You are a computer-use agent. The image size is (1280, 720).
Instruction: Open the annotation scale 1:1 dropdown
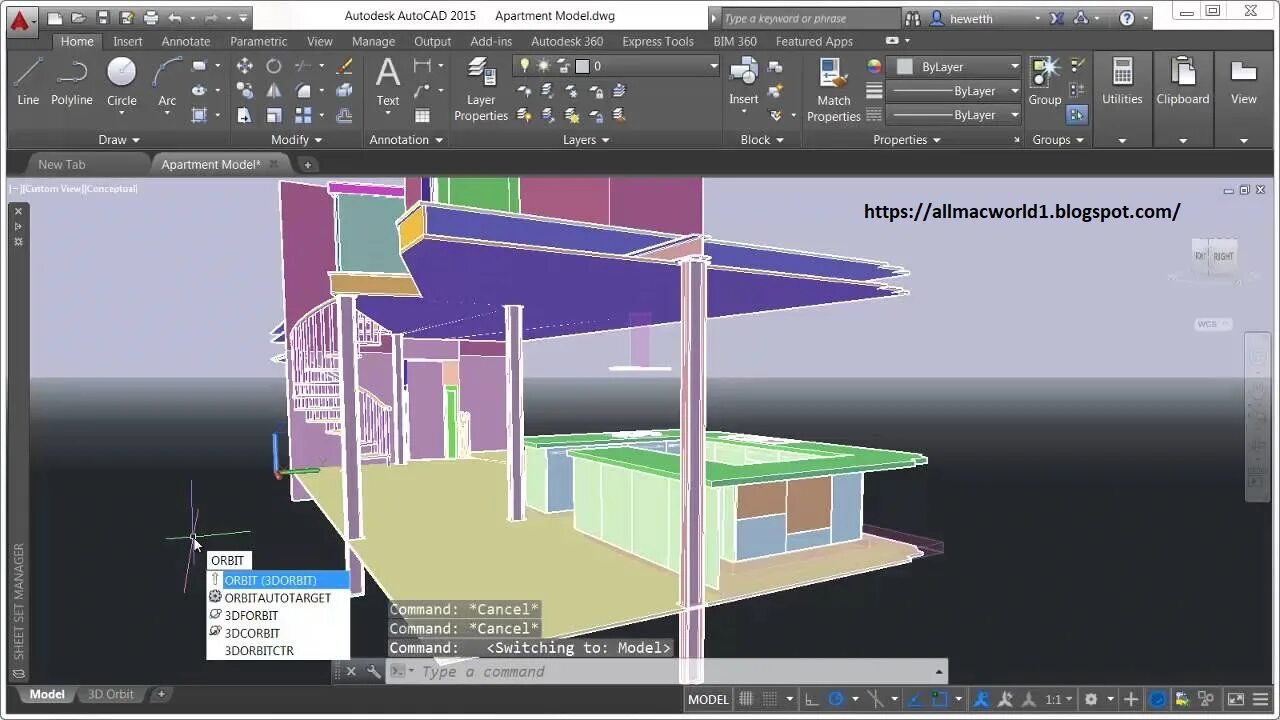tap(1059, 699)
